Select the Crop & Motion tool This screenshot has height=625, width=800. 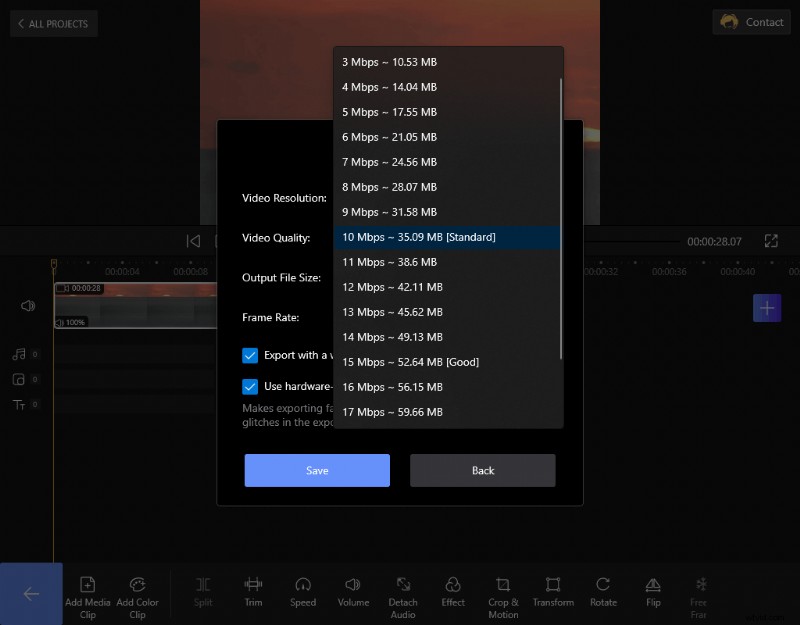click(503, 593)
